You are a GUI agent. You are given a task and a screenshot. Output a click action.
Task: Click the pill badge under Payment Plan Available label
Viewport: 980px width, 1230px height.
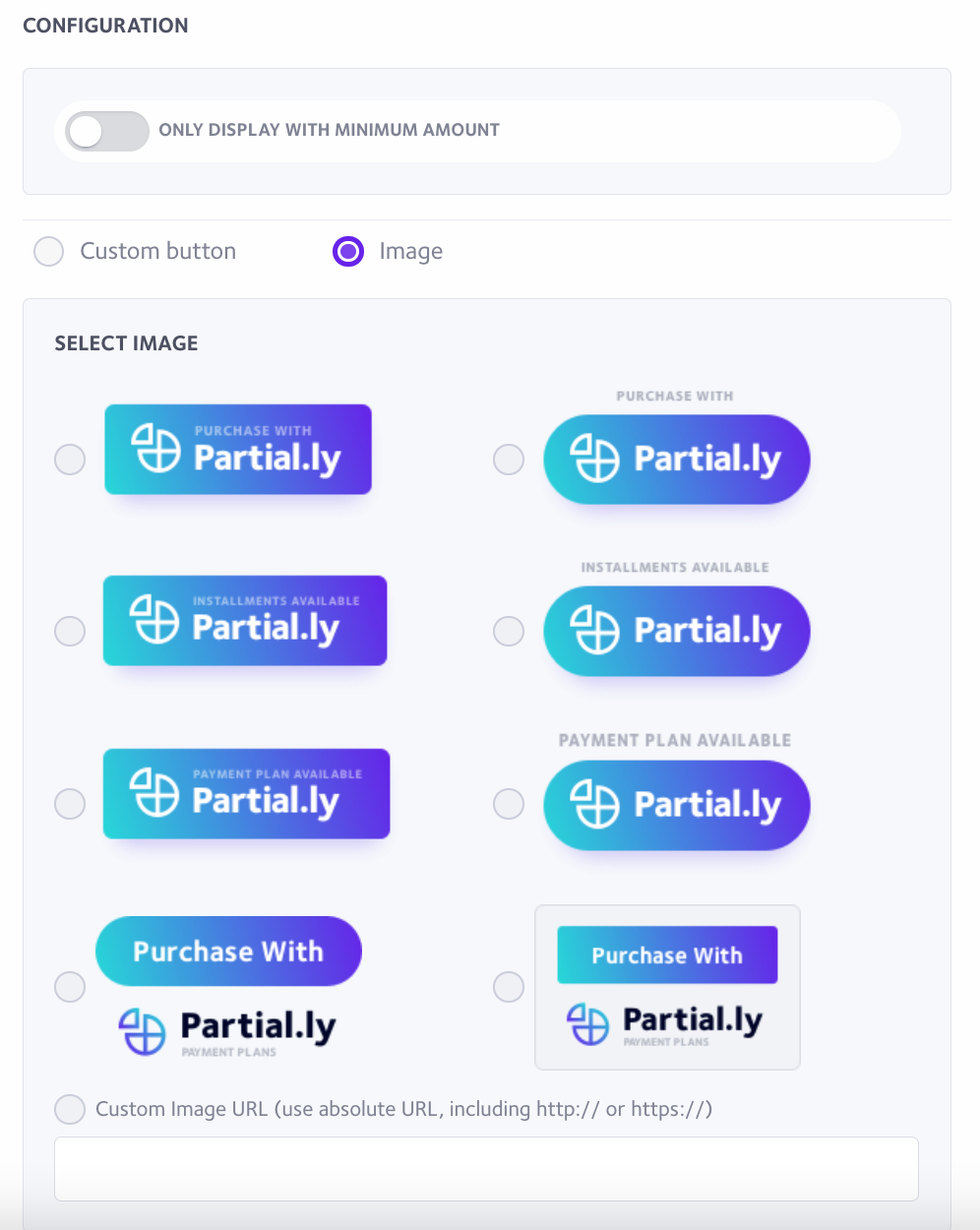point(677,805)
